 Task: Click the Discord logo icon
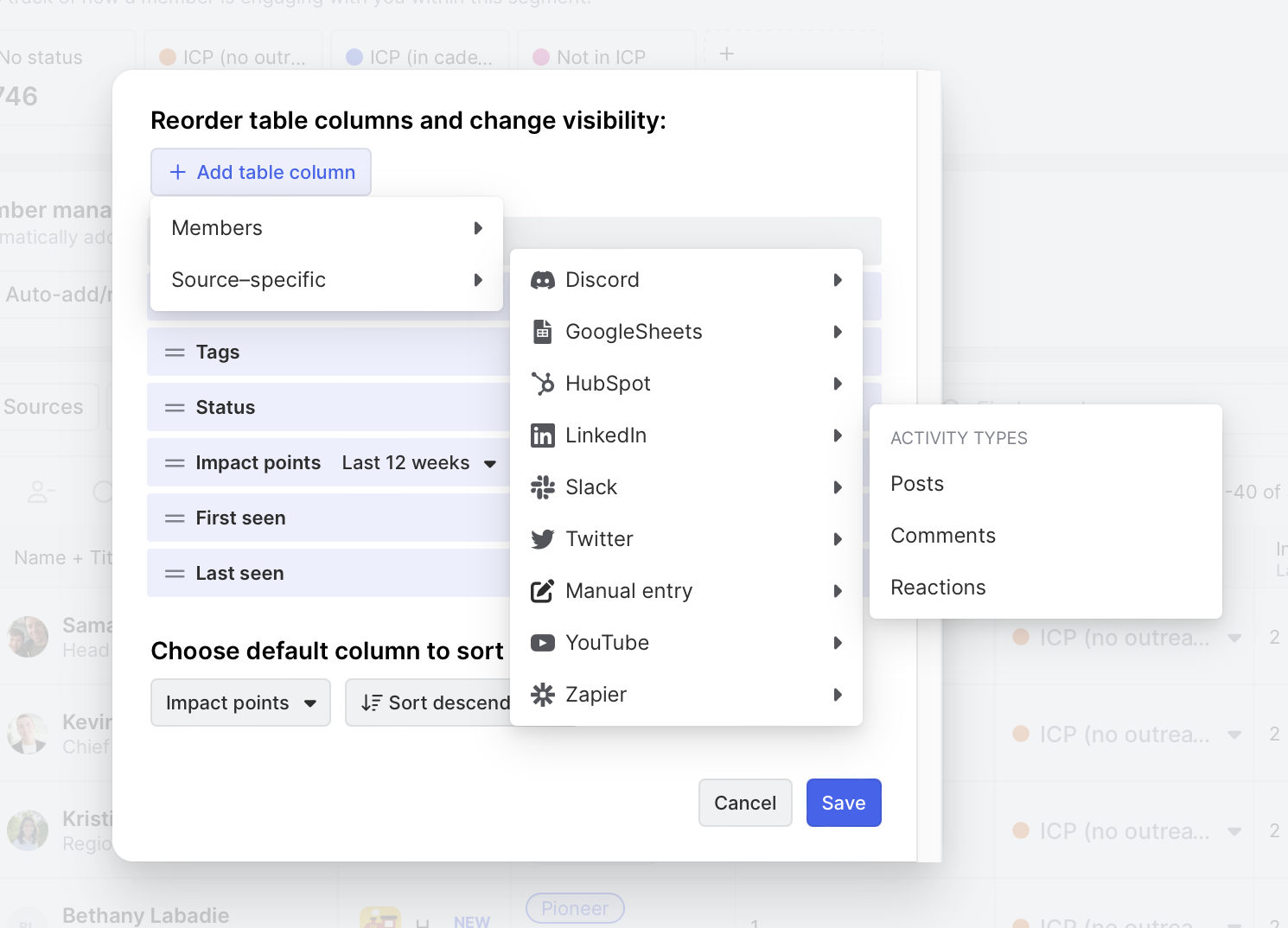pos(542,280)
